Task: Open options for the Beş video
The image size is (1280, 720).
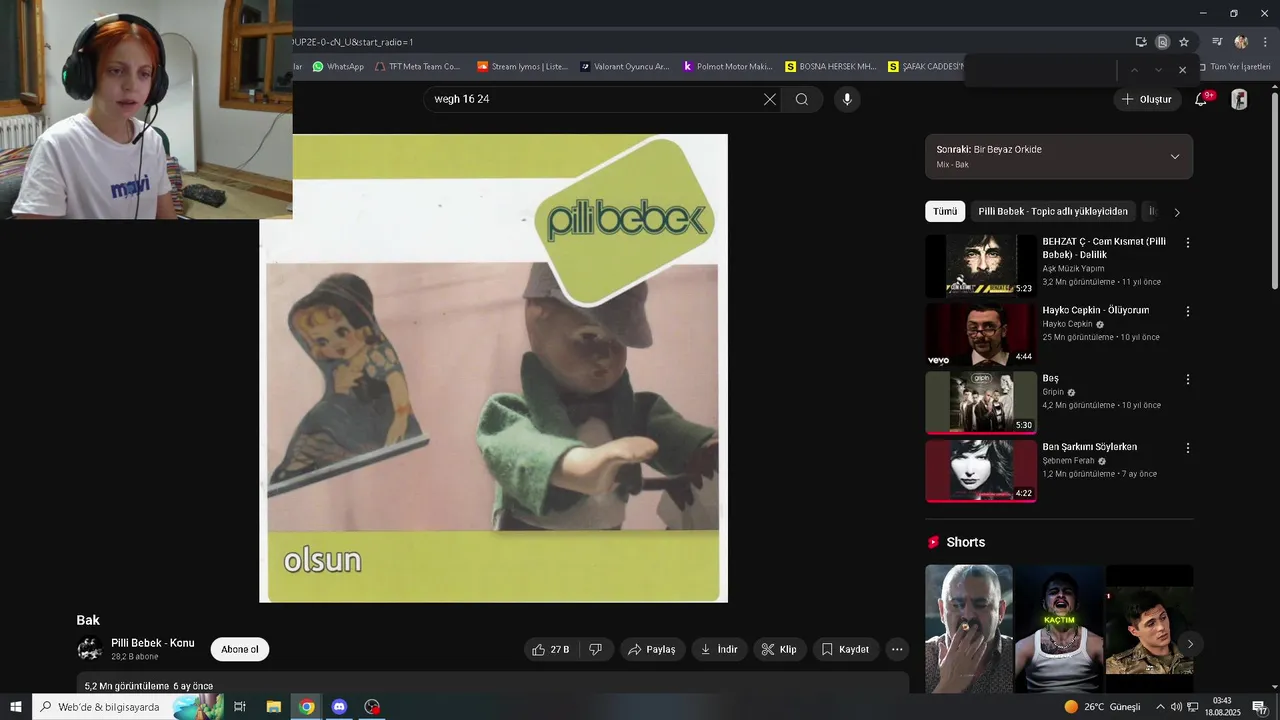Action: pos(1188,379)
